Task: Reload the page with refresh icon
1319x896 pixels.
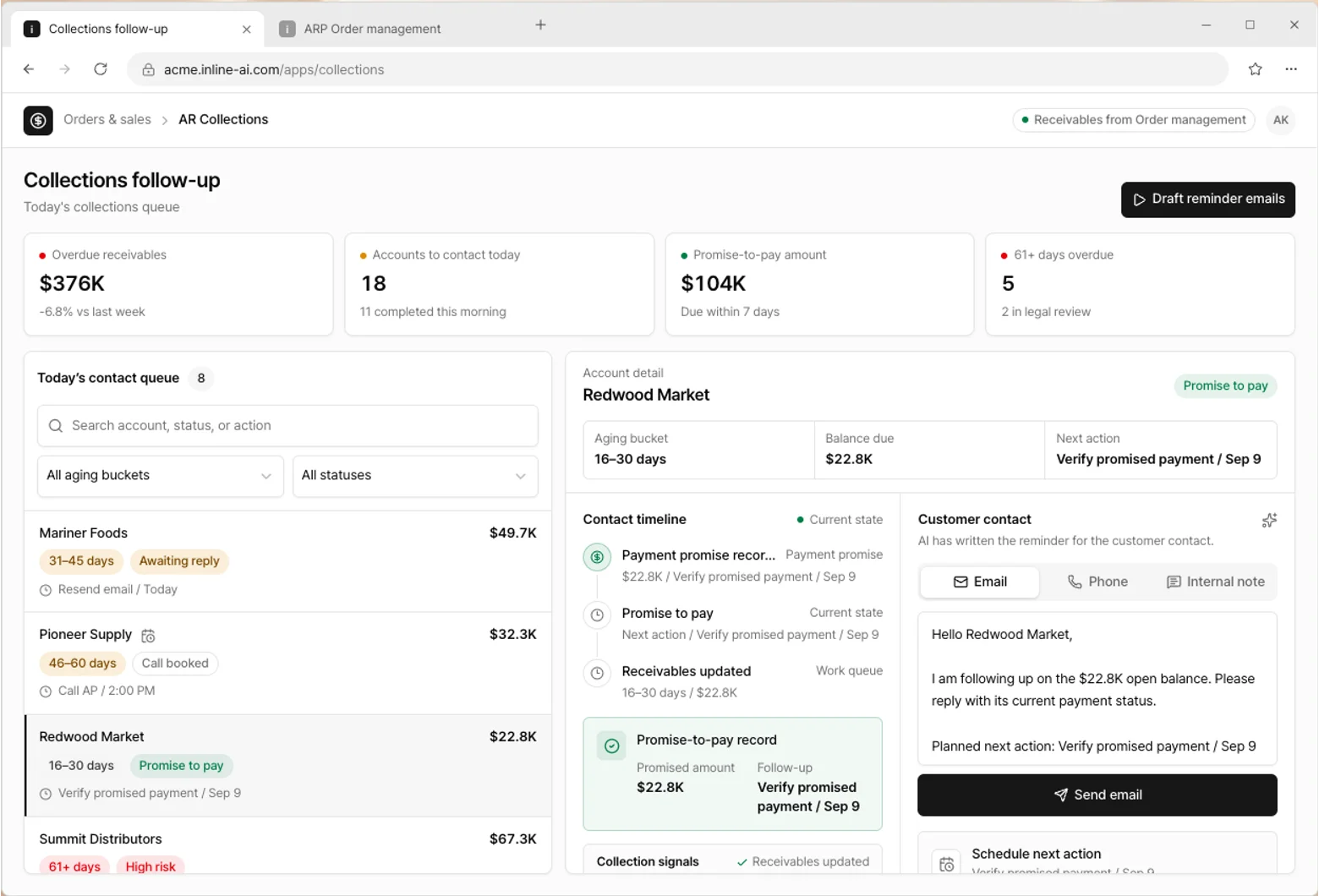Action: click(101, 69)
